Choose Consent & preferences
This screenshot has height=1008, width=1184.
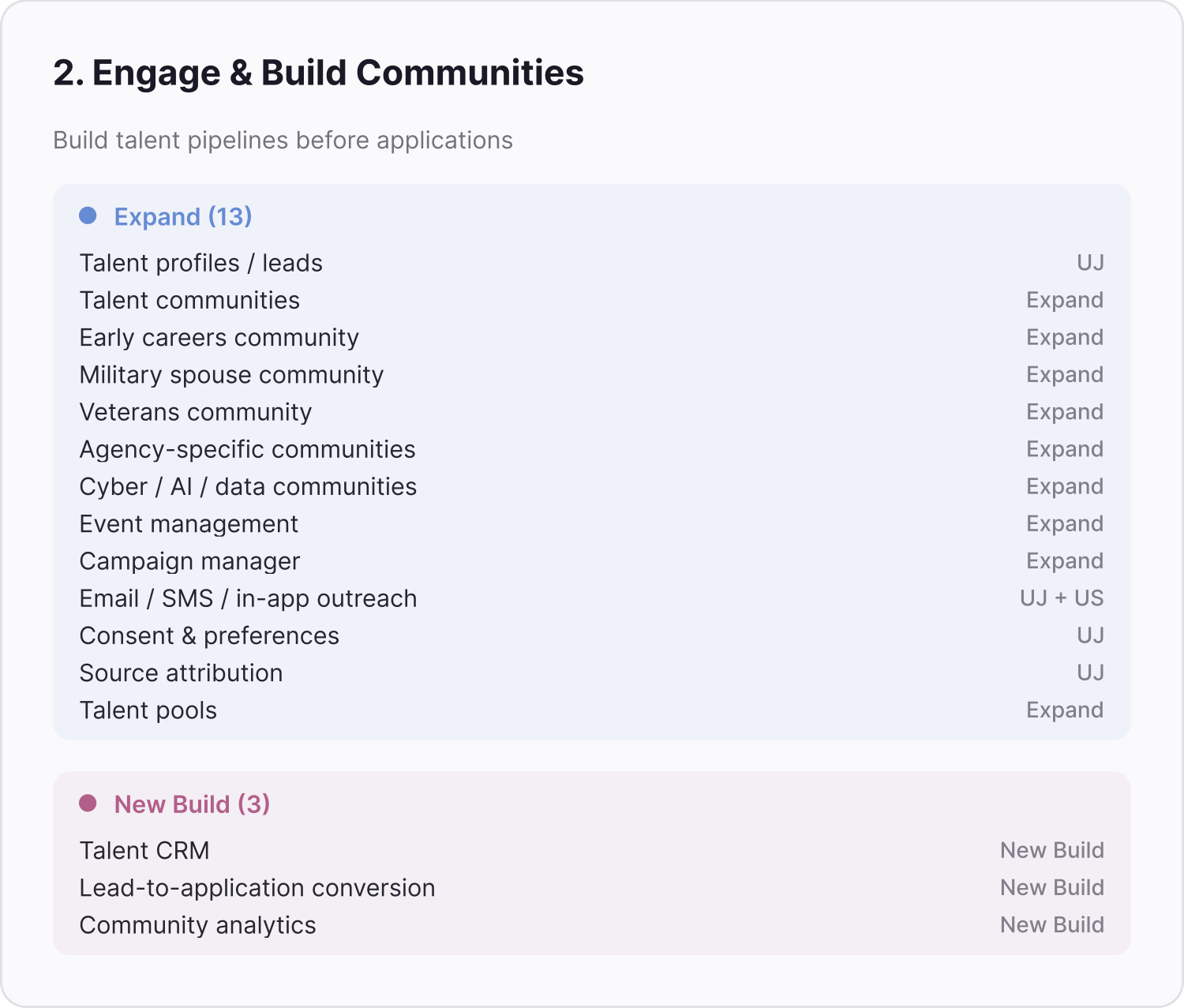pos(592,635)
